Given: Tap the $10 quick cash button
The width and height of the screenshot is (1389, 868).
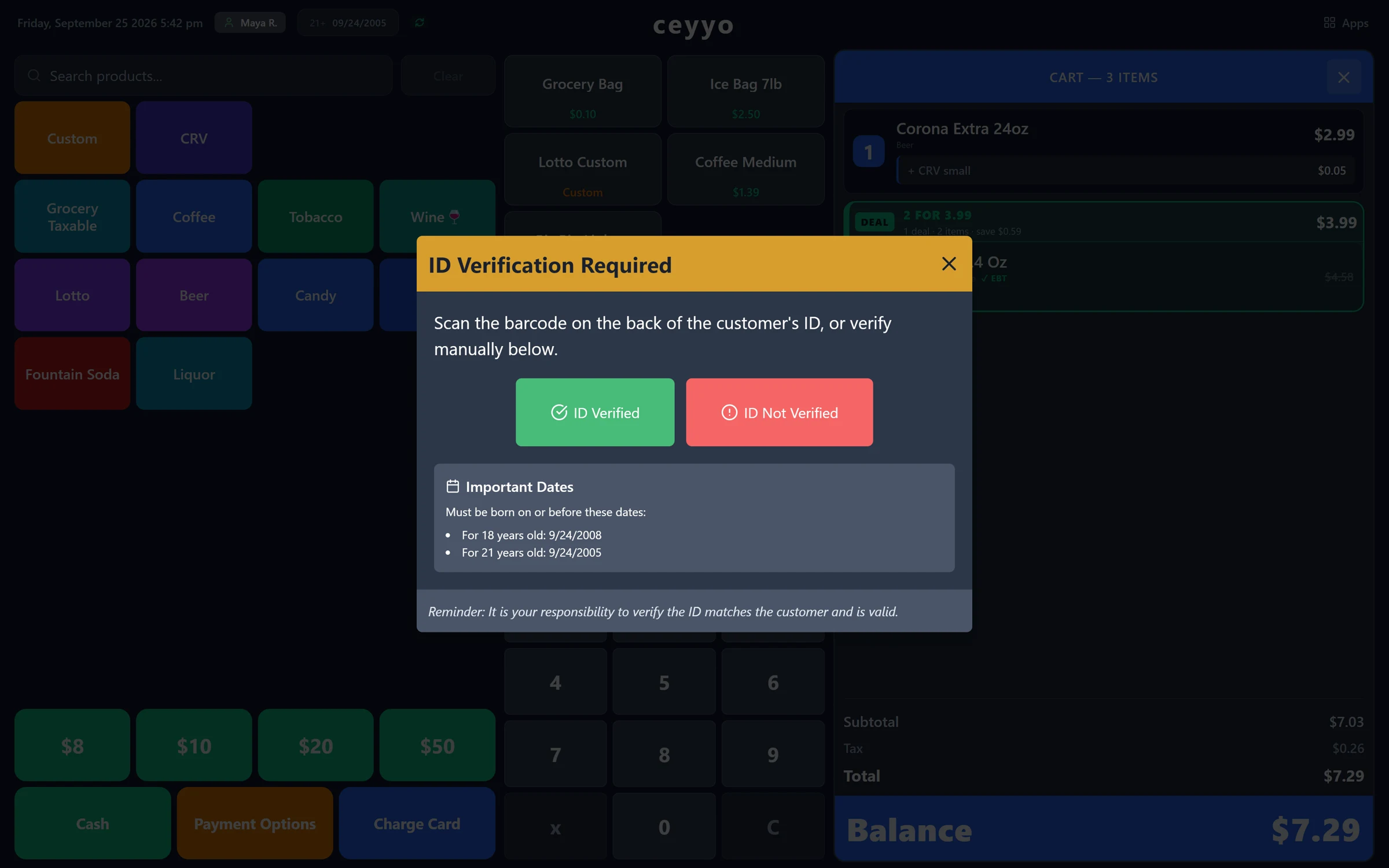Looking at the screenshot, I should (x=194, y=745).
